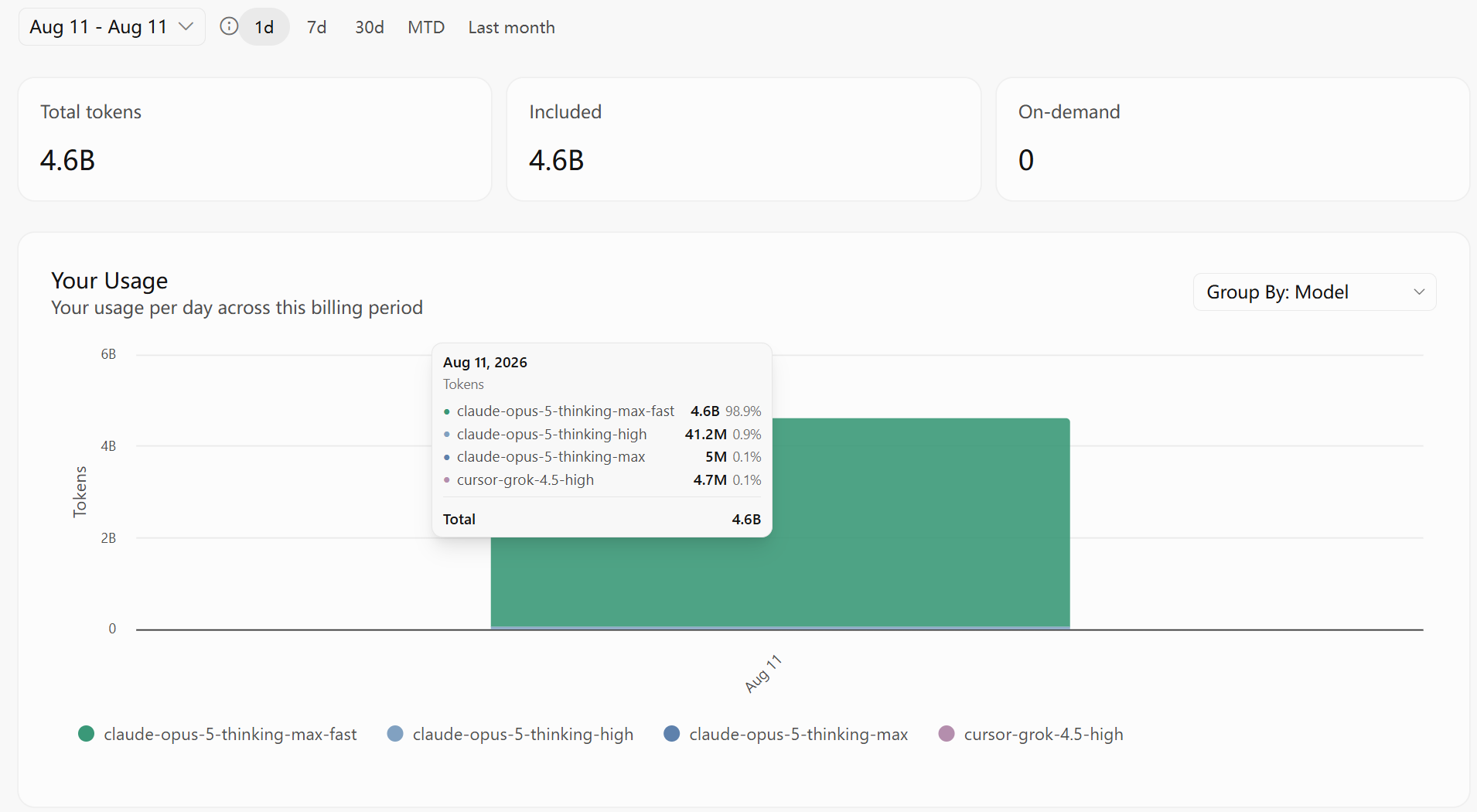
Task: Click the dark blue claude-opus-5-thinking-max legend dot
Action: pos(672,733)
